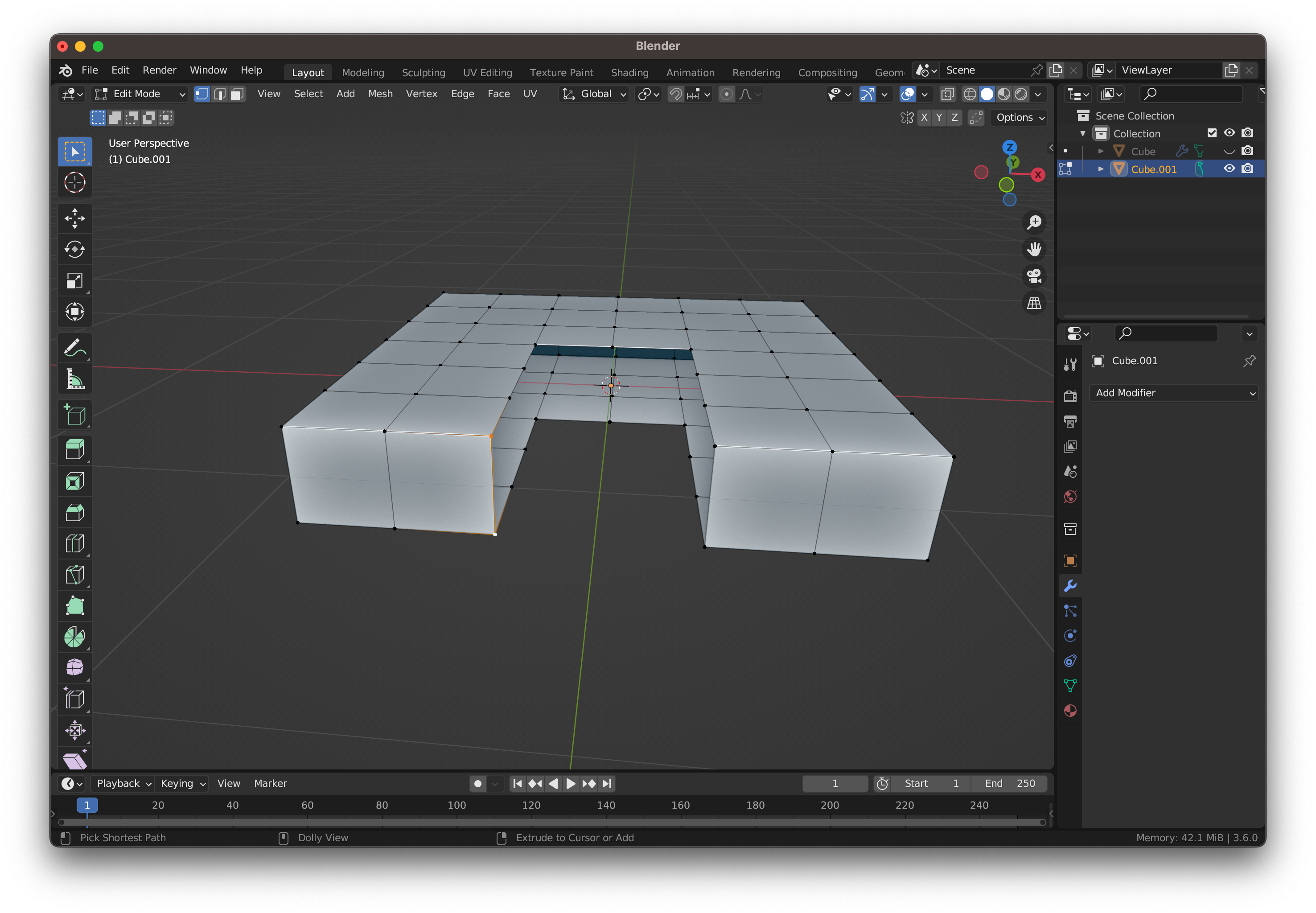This screenshot has height=913, width=1316.
Task: Click the End frame field
Action: click(1009, 783)
